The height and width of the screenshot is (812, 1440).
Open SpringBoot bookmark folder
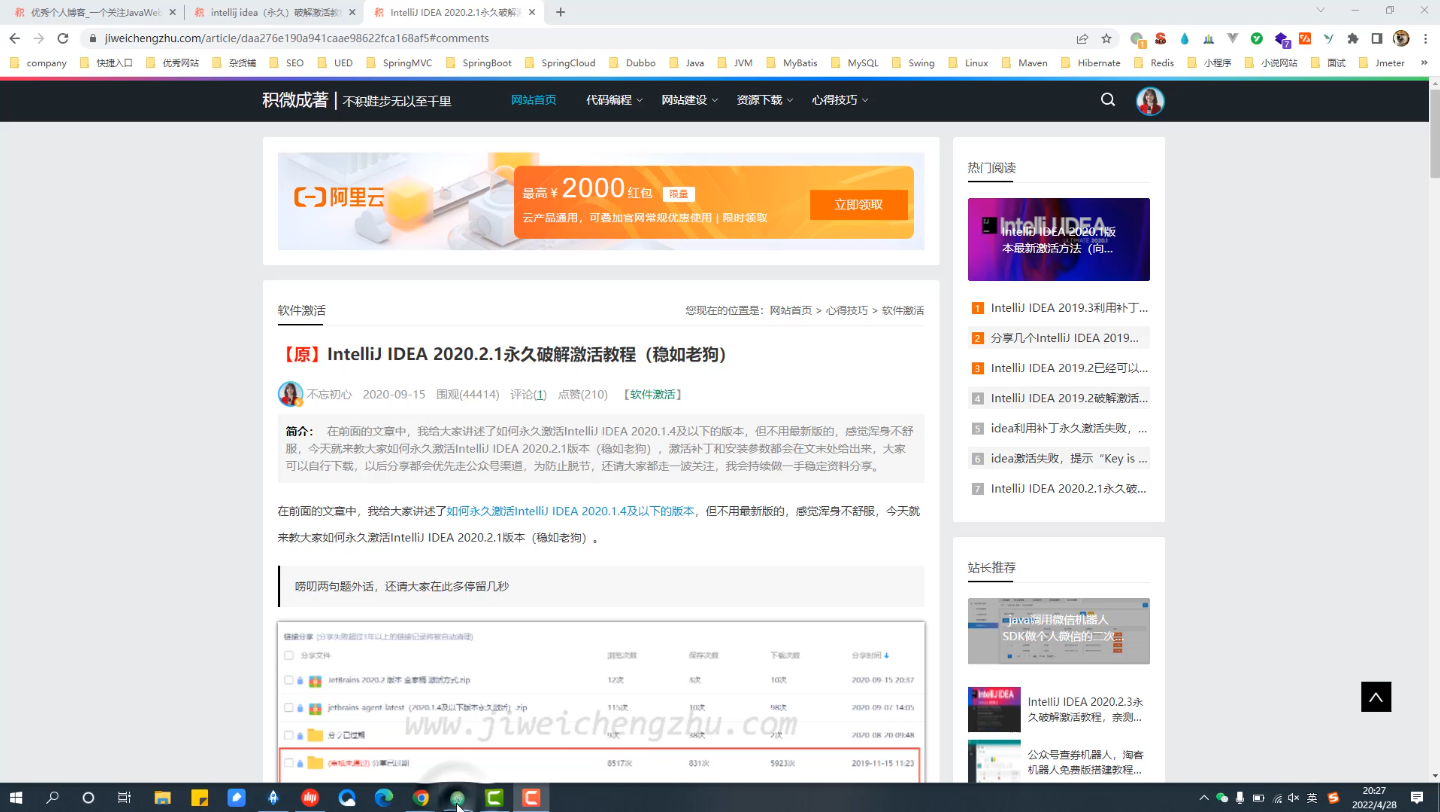pyautogui.click(x=478, y=62)
